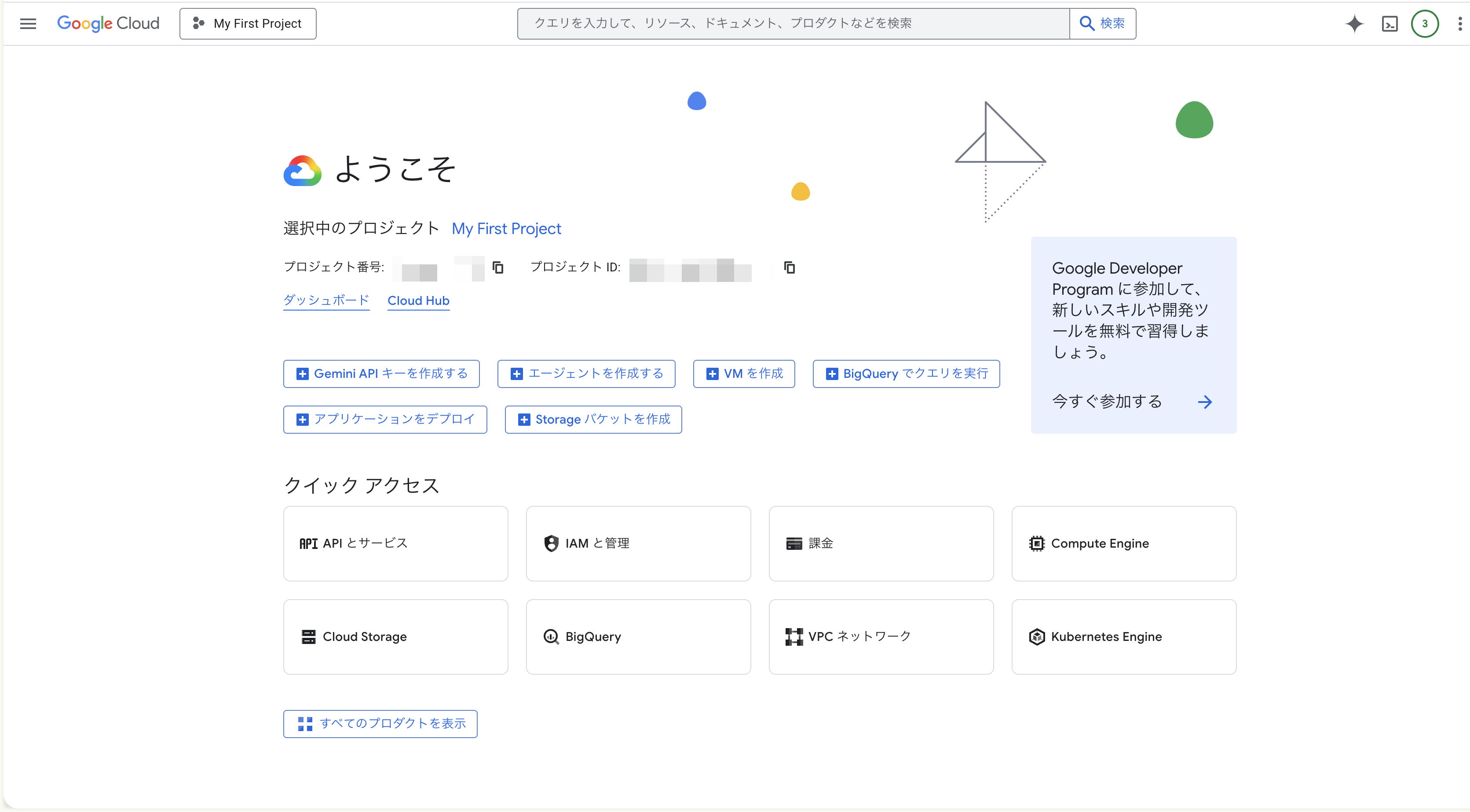Screen dimensions: 1470x812
Task: Open the My First Project link
Action: click(x=506, y=228)
